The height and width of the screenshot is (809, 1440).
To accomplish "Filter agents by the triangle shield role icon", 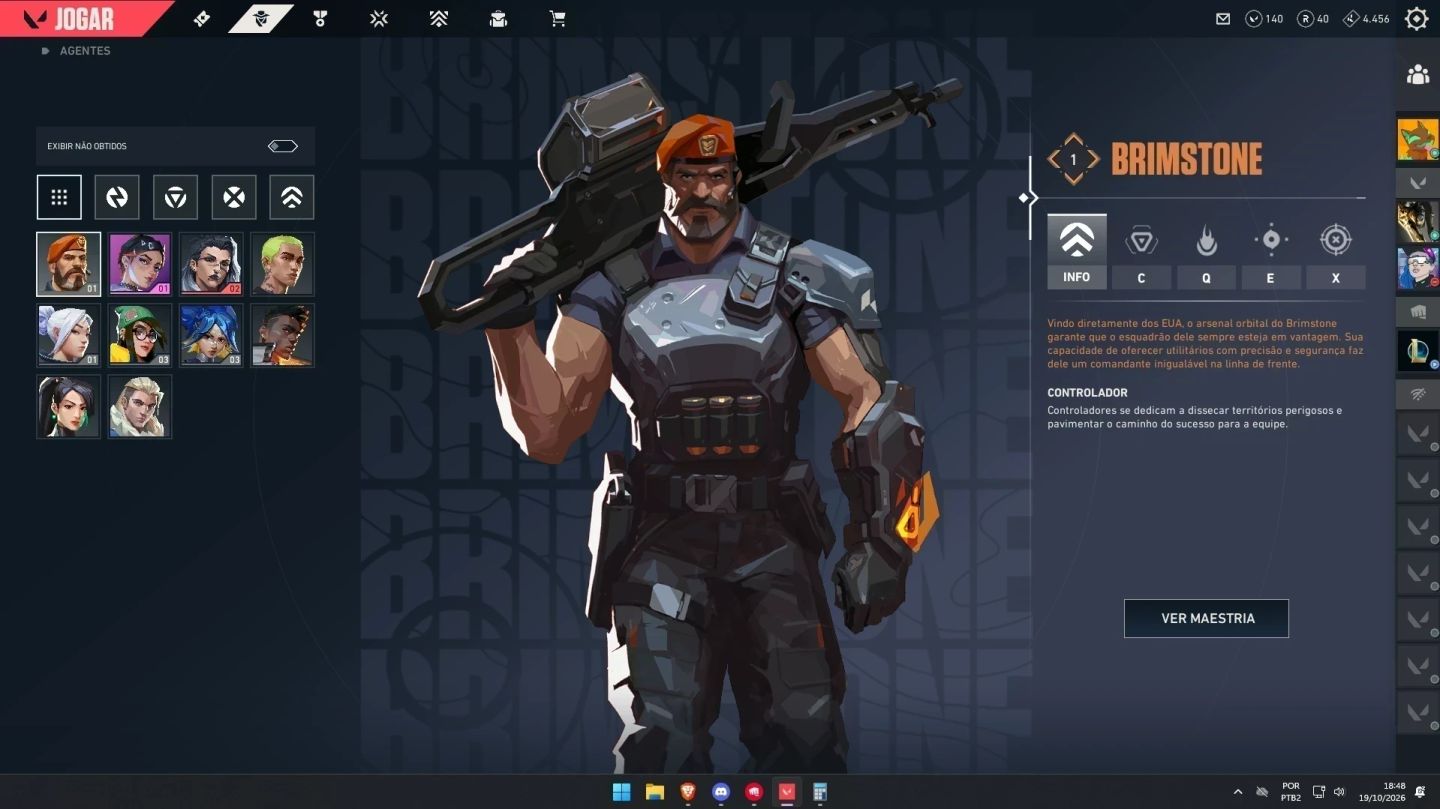I will [x=175, y=197].
